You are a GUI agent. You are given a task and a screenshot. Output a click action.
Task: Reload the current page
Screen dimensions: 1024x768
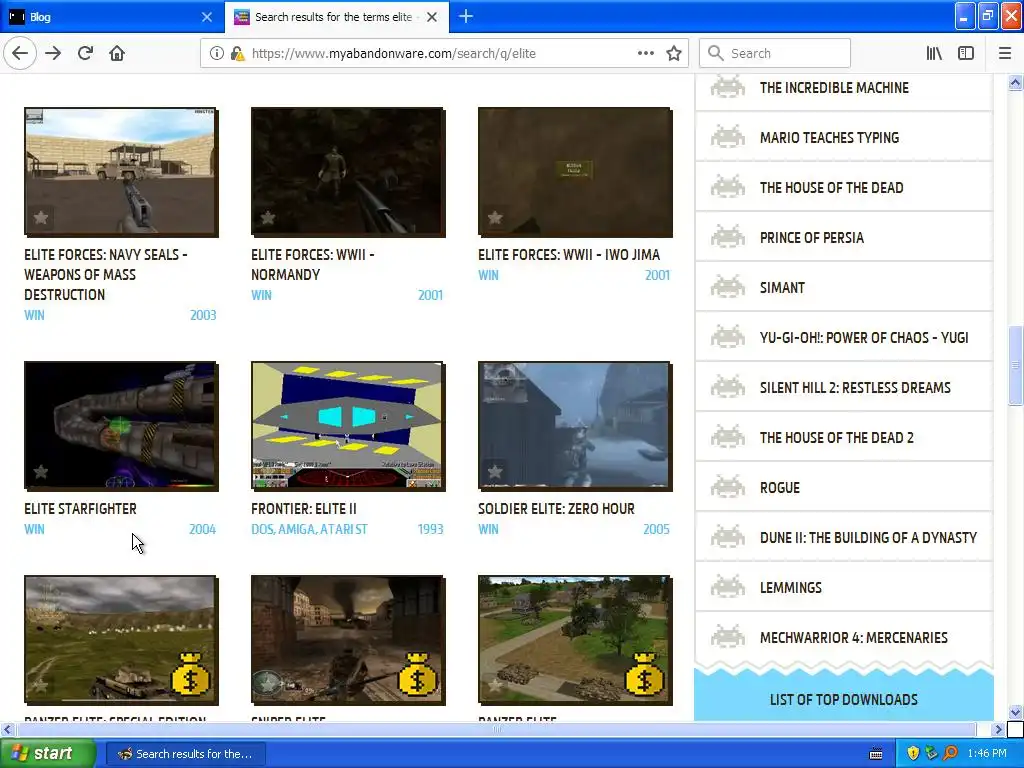pos(85,54)
